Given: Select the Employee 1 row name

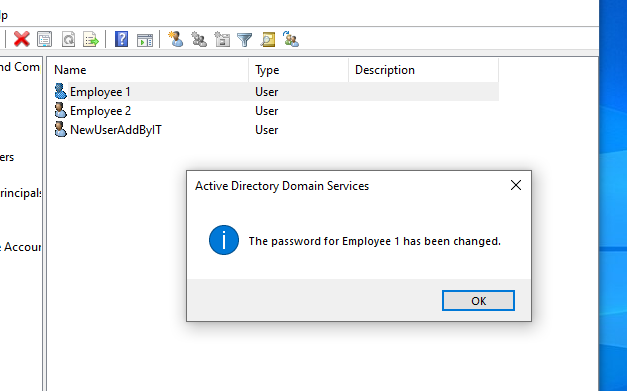Looking at the screenshot, I should pyautogui.click(x=100, y=92).
